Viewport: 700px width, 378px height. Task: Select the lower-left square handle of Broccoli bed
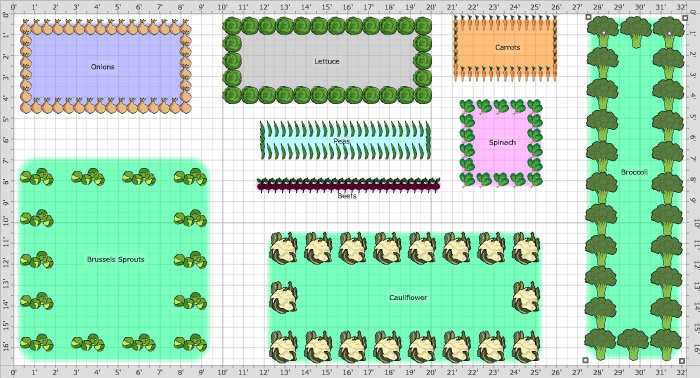pyautogui.click(x=586, y=360)
